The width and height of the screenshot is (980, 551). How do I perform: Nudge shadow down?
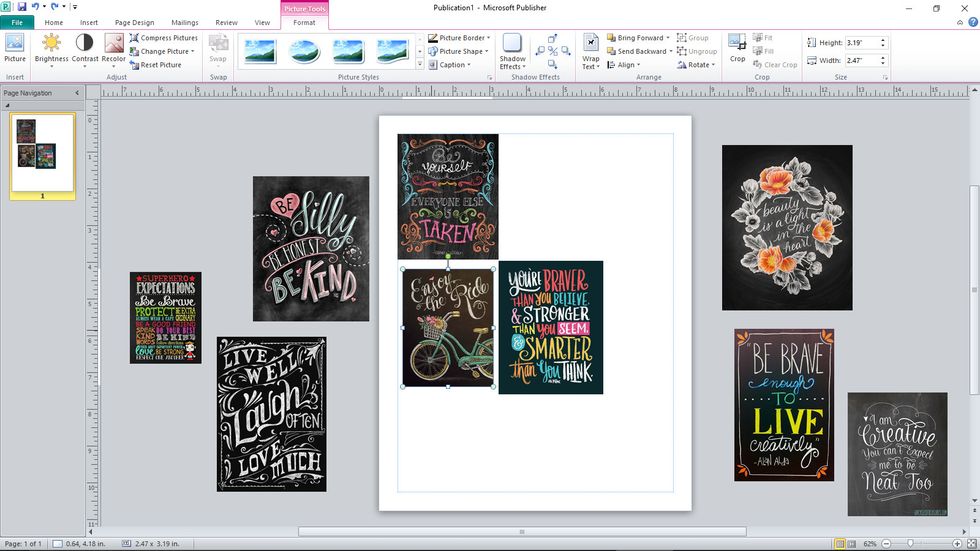click(x=552, y=64)
